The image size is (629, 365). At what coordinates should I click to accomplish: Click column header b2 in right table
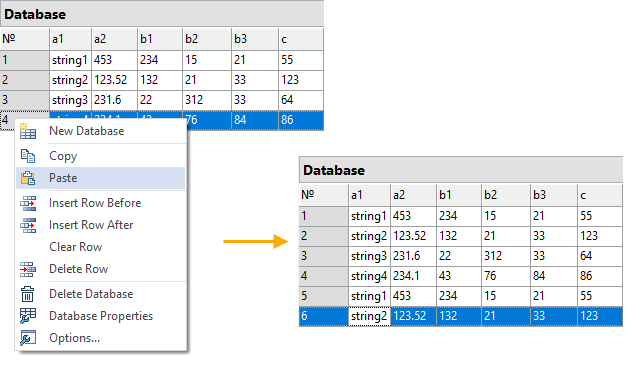pyautogui.click(x=506, y=195)
